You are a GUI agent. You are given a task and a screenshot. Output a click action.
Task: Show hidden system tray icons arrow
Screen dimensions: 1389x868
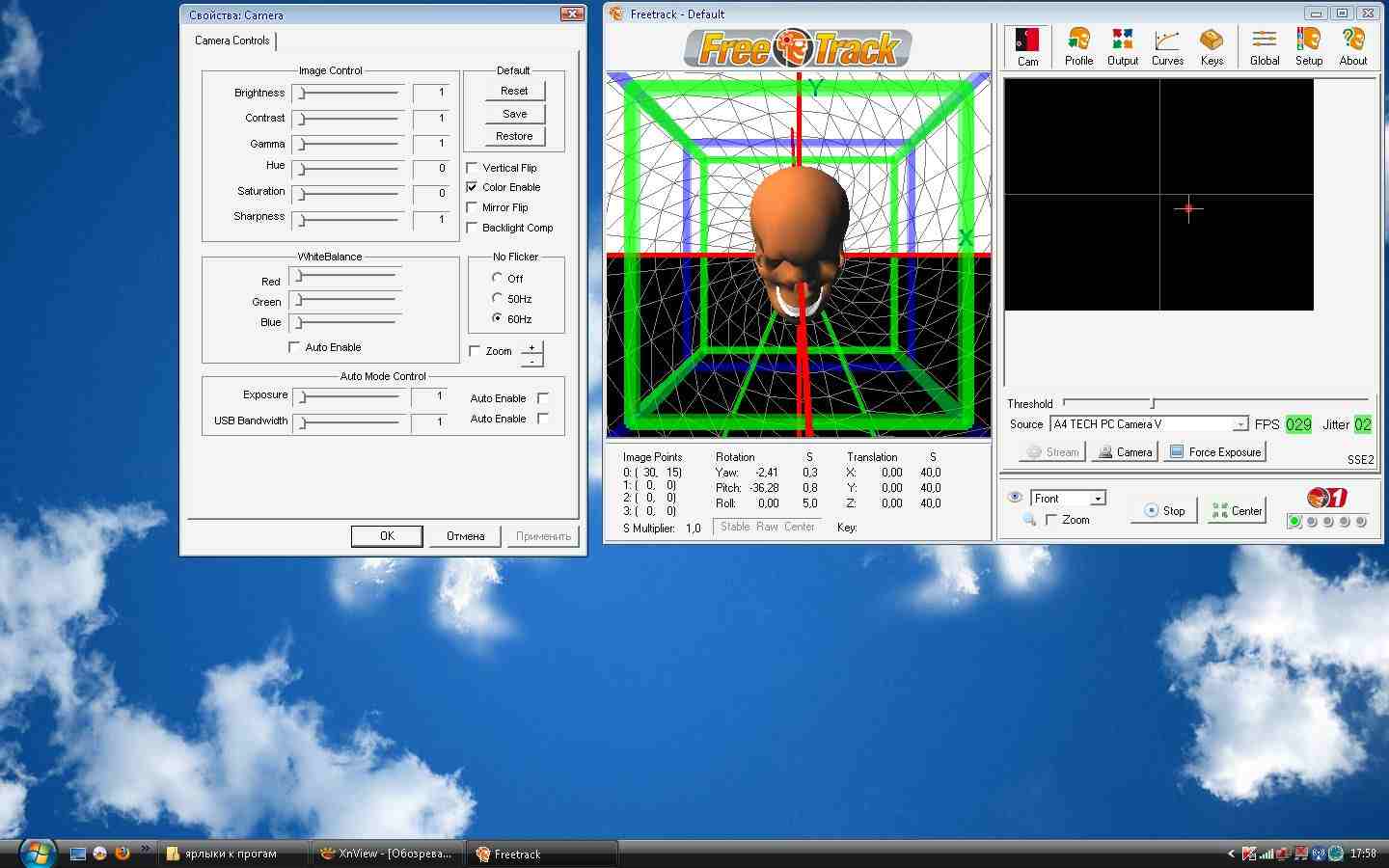1231,854
